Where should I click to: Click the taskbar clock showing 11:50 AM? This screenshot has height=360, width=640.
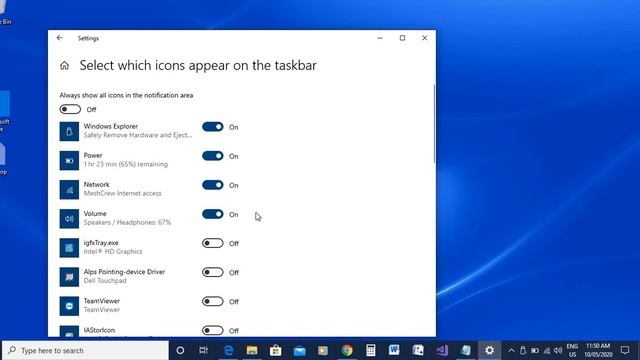[598, 350]
